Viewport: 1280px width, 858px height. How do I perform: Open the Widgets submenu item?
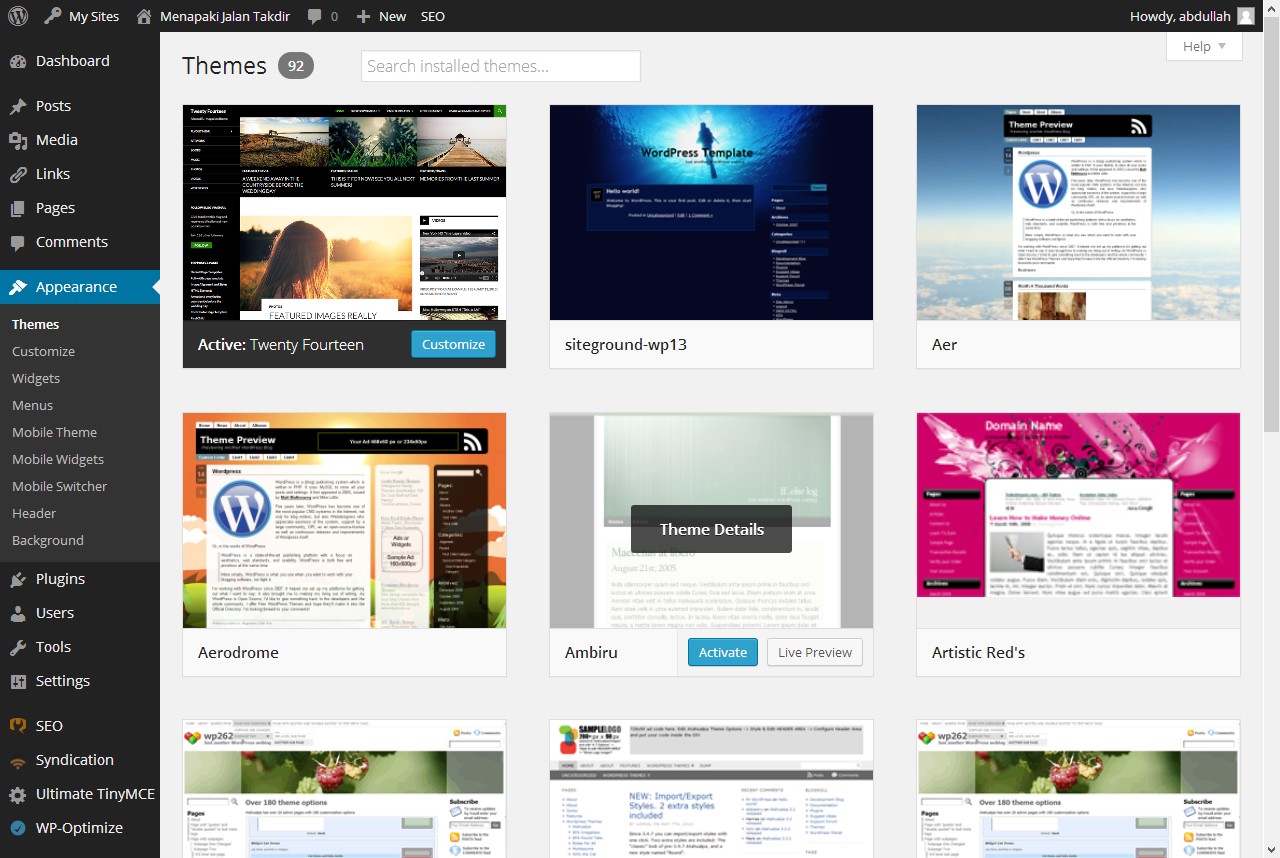coord(36,378)
